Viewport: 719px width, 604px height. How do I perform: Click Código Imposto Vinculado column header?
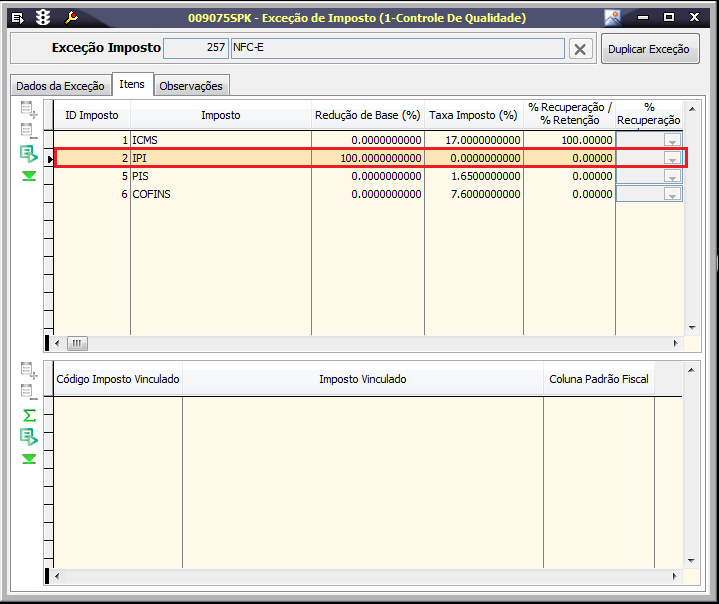click(x=118, y=379)
